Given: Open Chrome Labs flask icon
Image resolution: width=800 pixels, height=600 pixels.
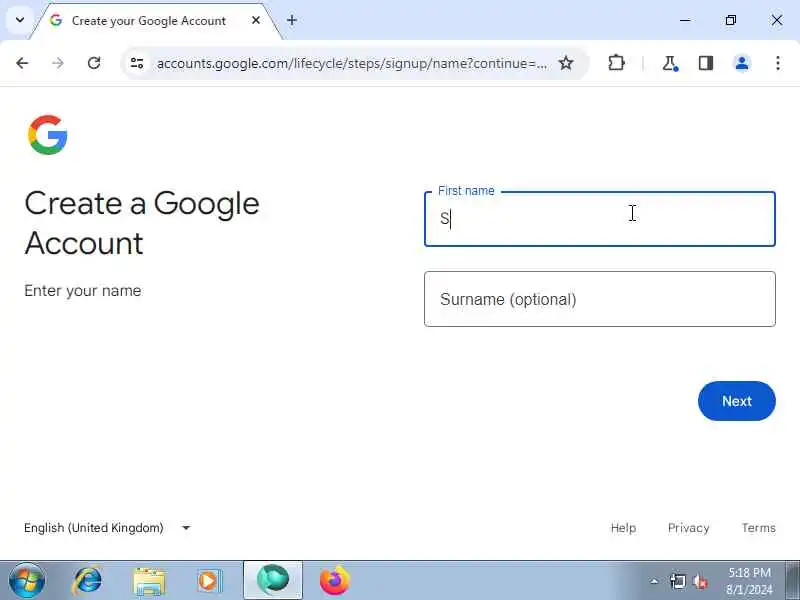Looking at the screenshot, I should click(x=670, y=63).
